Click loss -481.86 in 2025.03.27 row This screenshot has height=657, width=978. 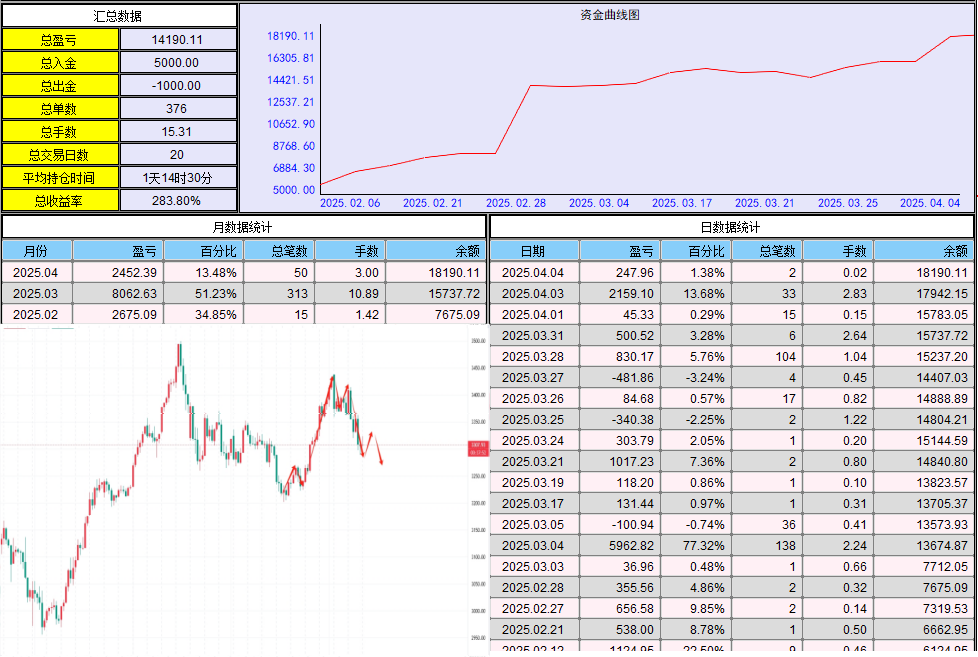(x=620, y=377)
